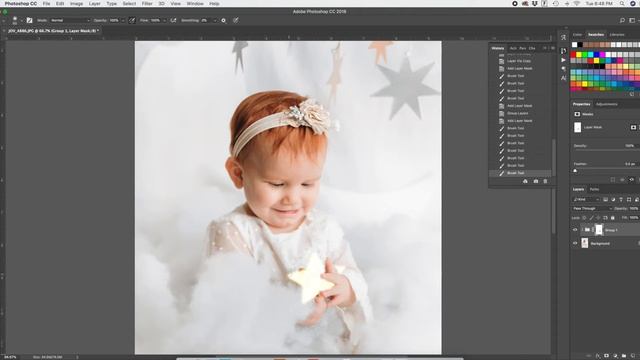The height and width of the screenshot is (360, 640).
Task: Open the Filter menu
Action: [x=147, y=4]
